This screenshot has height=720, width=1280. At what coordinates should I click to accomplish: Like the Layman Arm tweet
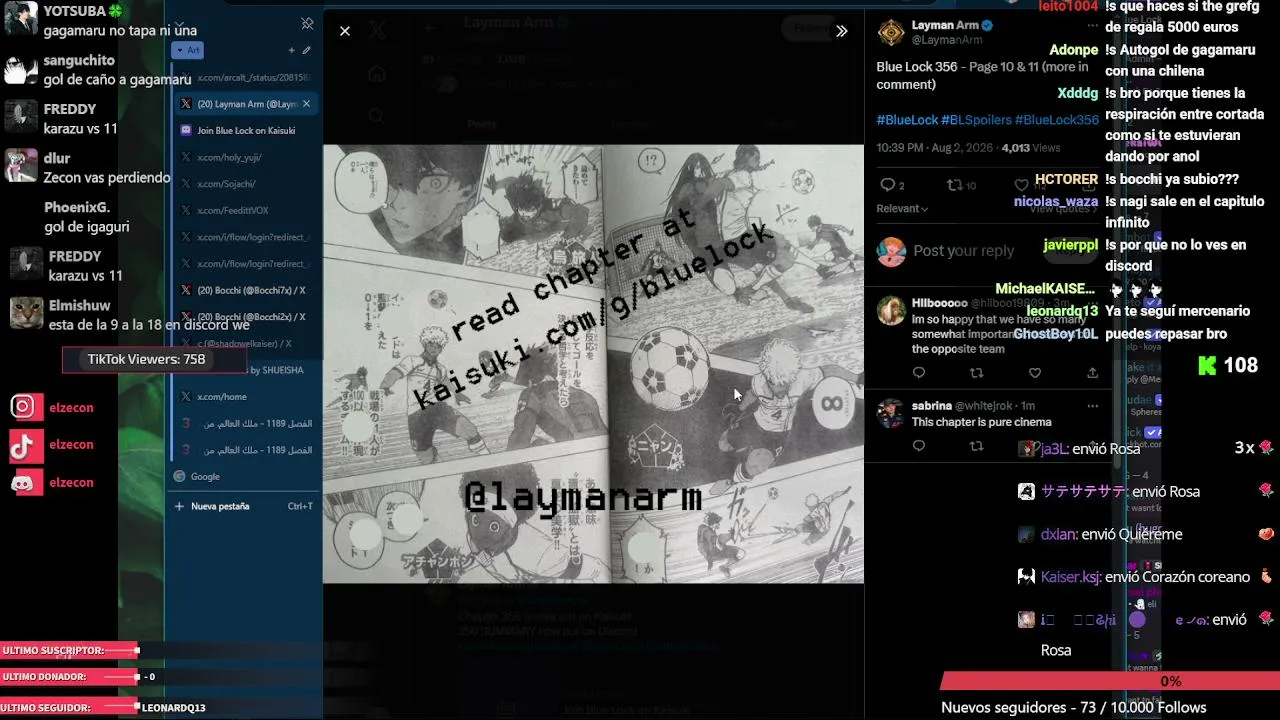(1021, 185)
